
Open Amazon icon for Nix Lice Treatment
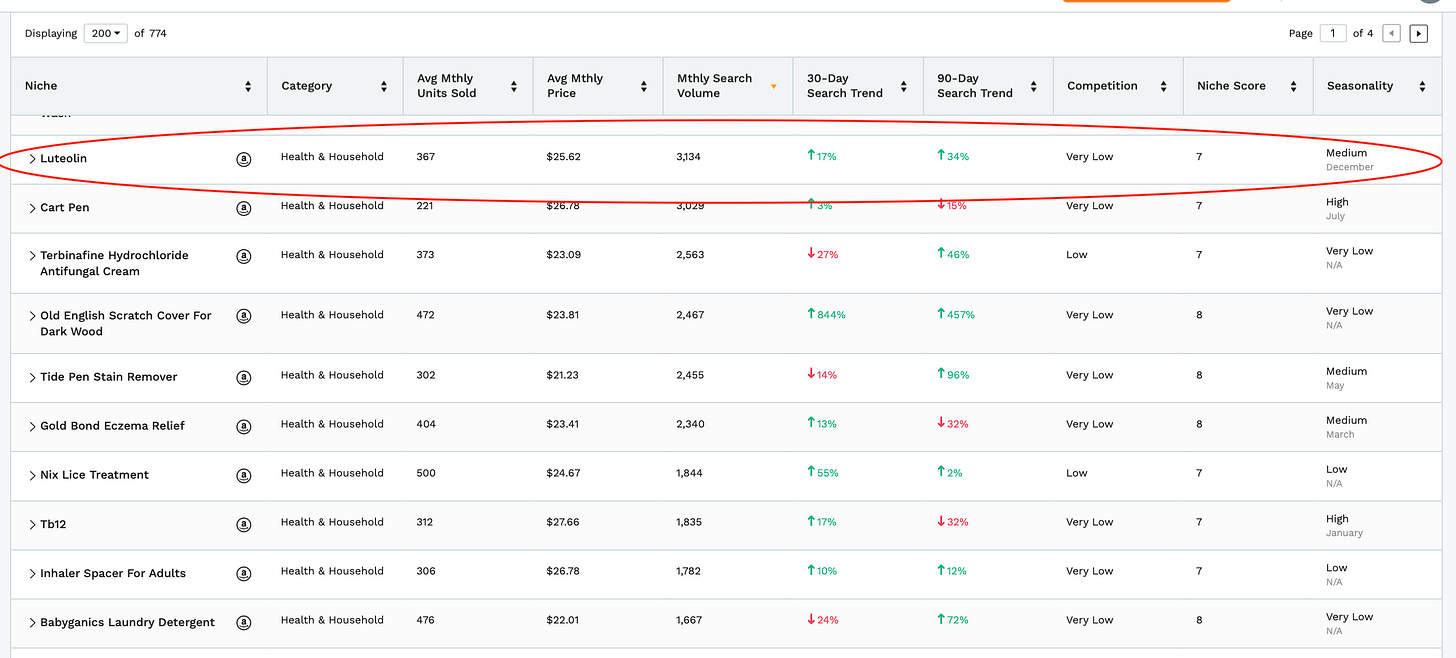(243, 476)
